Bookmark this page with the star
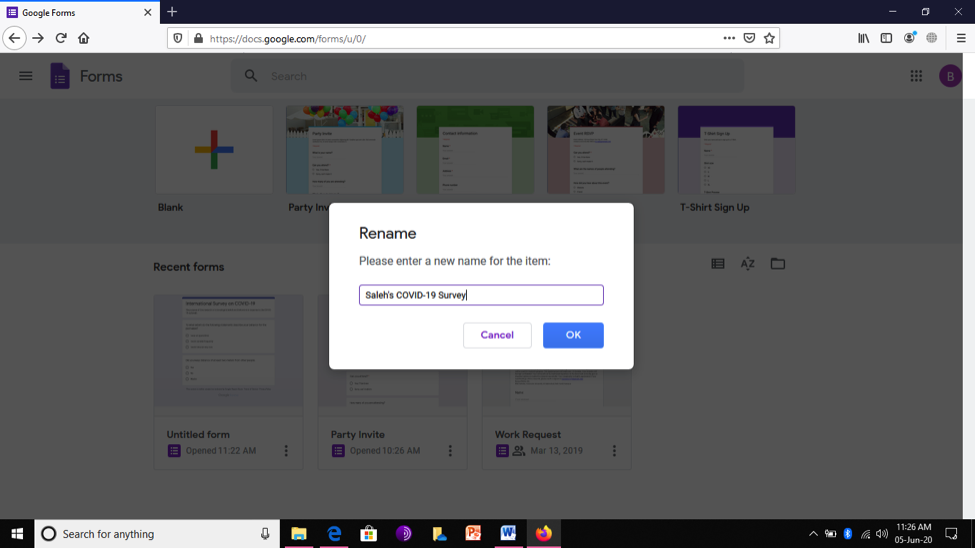 point(769,38)
